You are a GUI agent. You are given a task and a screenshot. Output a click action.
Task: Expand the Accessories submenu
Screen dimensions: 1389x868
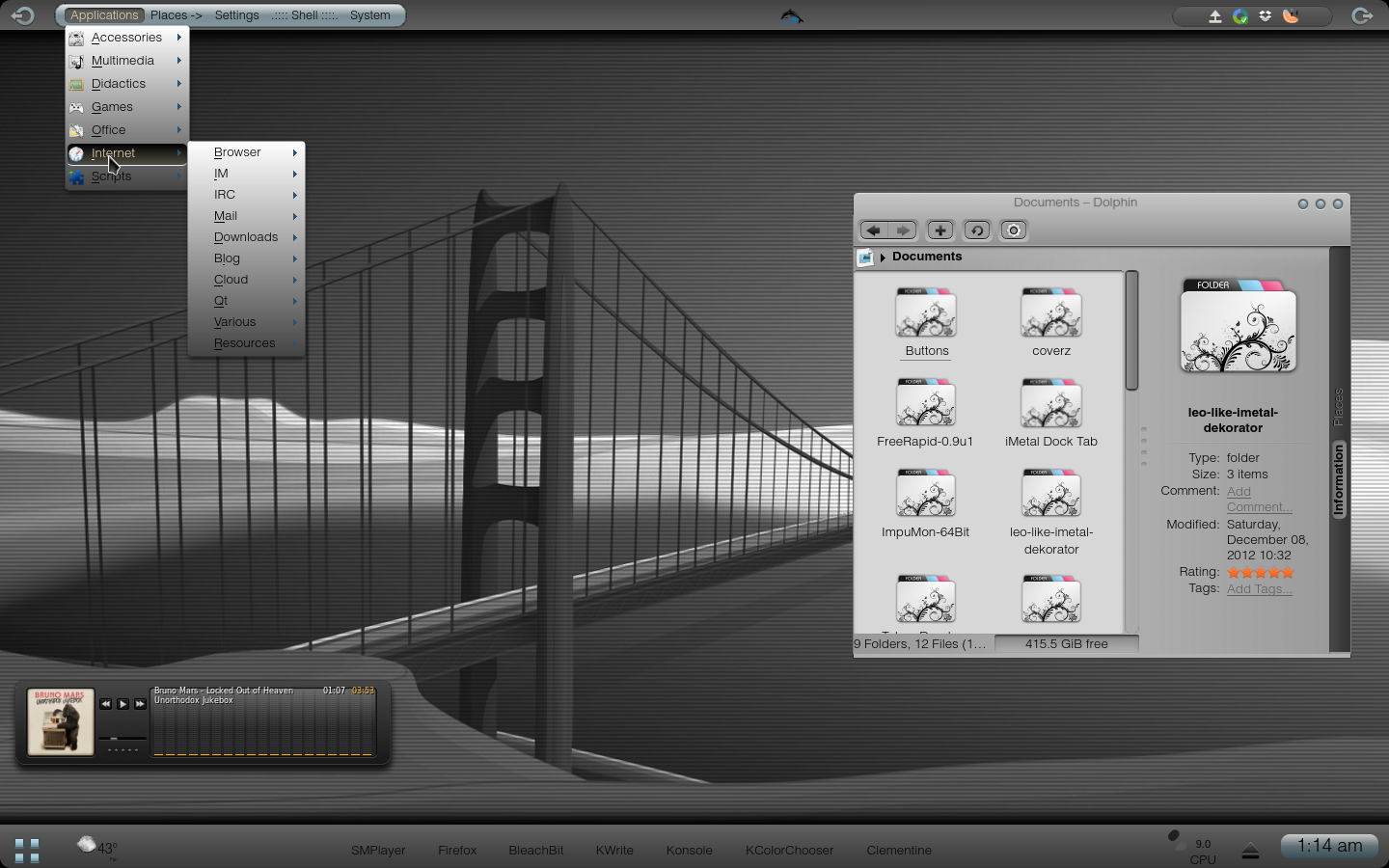coord(126,38)
